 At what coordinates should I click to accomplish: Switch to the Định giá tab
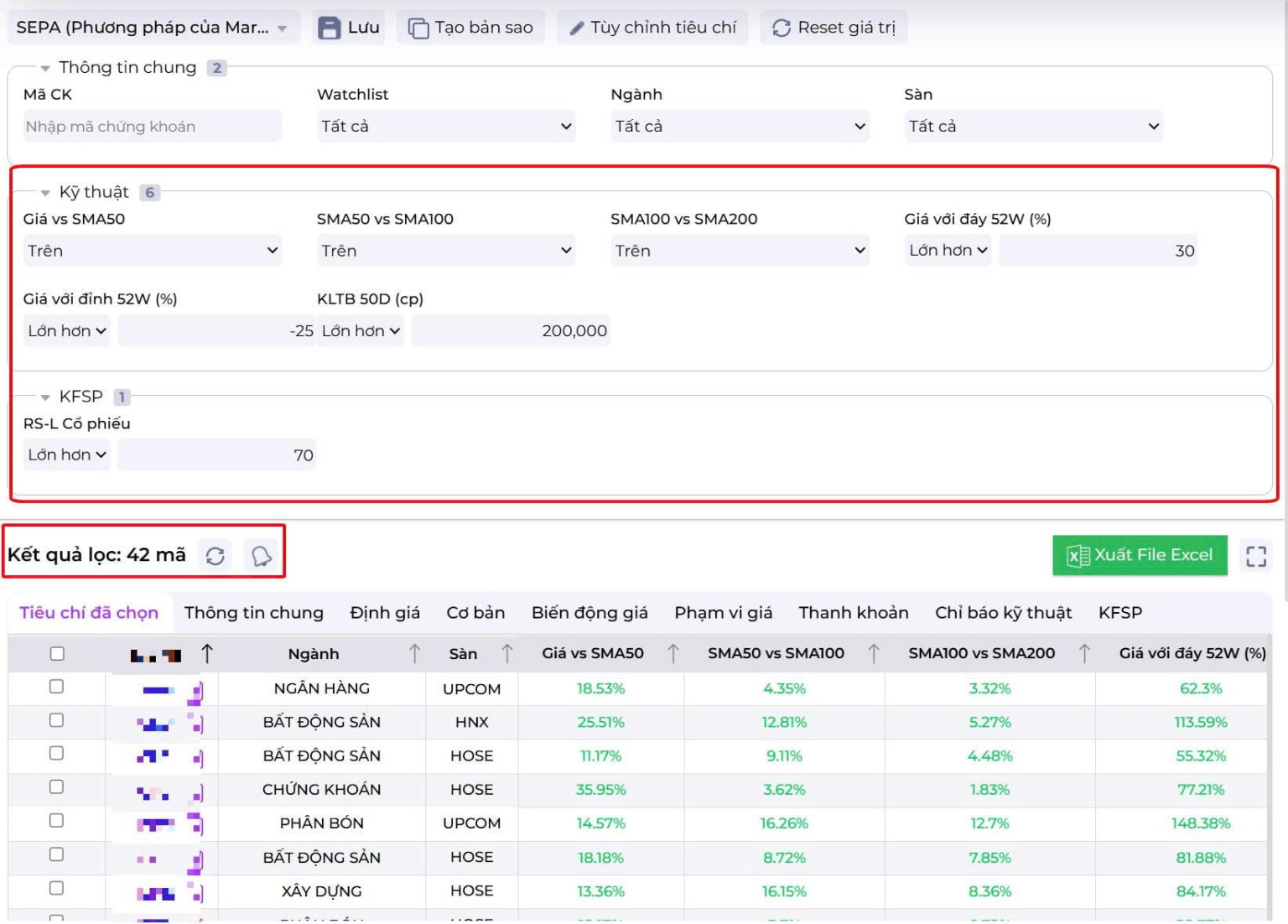[384, 613]
